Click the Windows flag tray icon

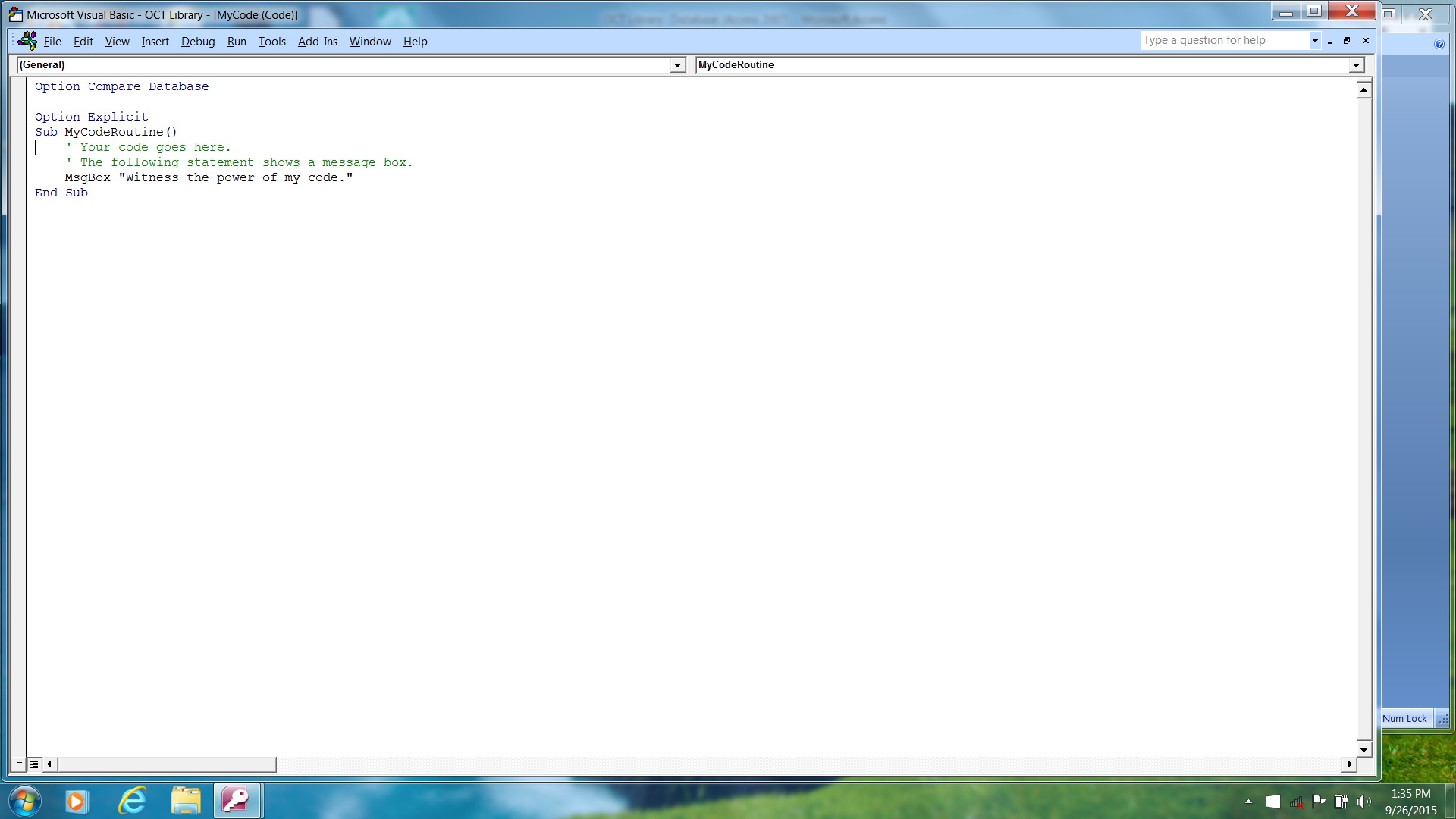[1273, 802]
